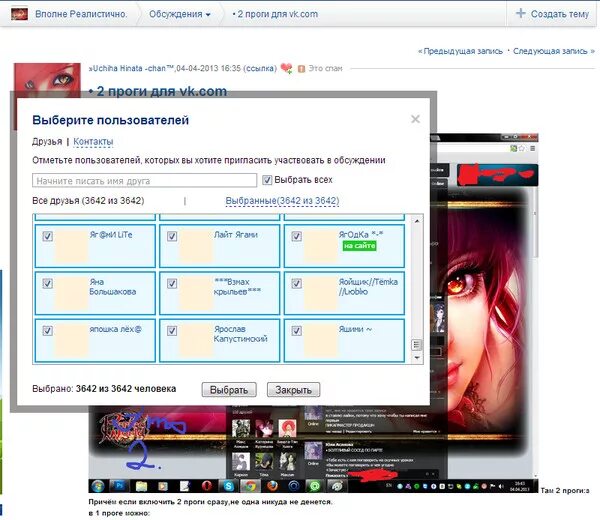
Task: Click the clock in the embedded taskbar
Action: click(520, 486)
